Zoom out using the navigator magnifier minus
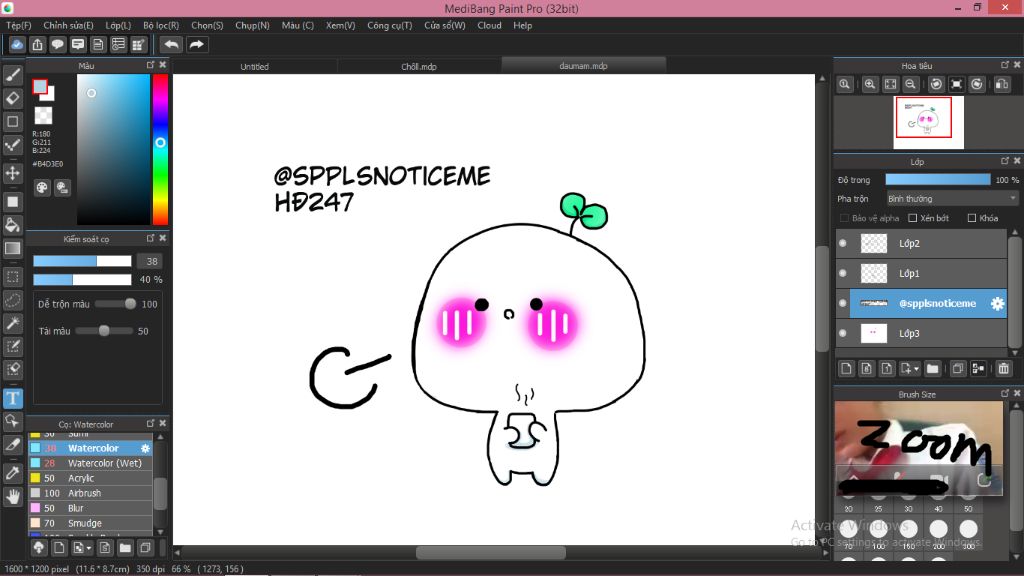The image size is (1024, 576). click(910, 84)
